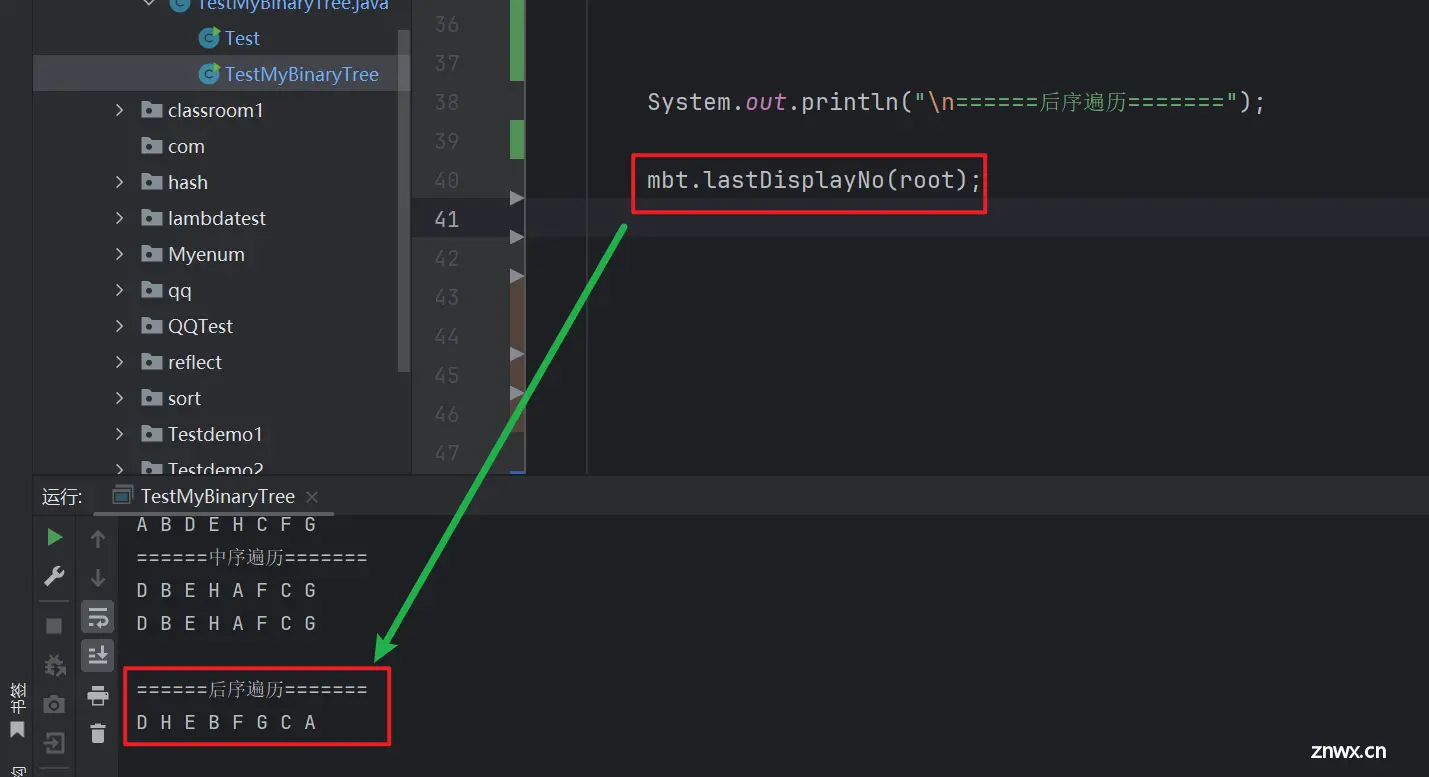The width and height of the screenshot is (1429, 777).
Task: Expand the Myenum folder
Action: (x=120, y=254)
